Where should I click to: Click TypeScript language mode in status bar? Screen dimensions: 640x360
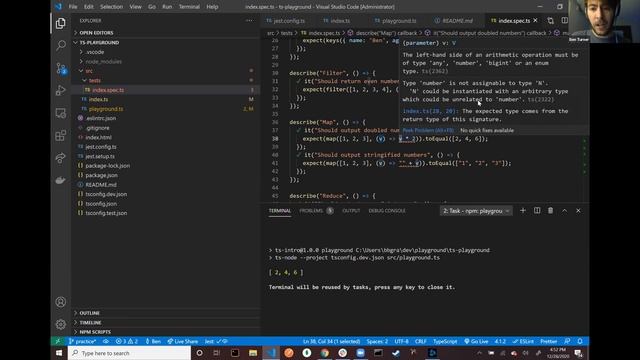(445, 341)
